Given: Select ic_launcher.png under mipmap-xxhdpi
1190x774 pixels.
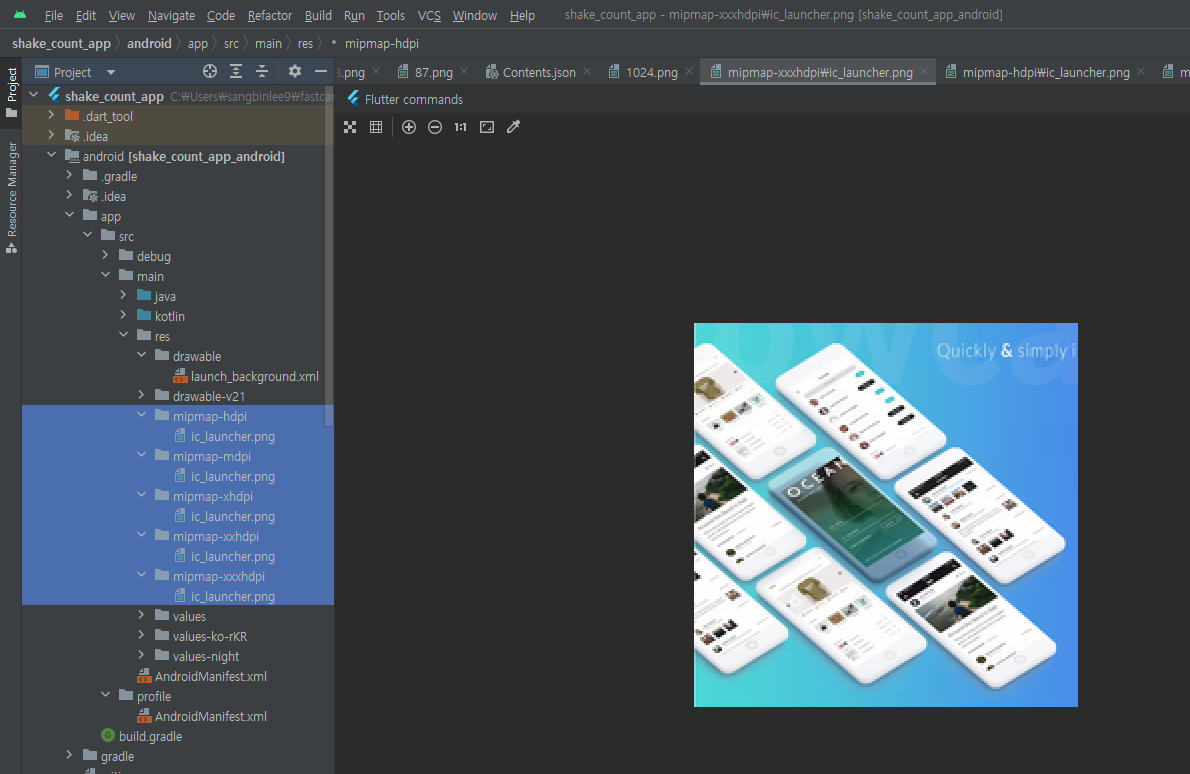Looking at the screenshot, I should click(225, 556).
